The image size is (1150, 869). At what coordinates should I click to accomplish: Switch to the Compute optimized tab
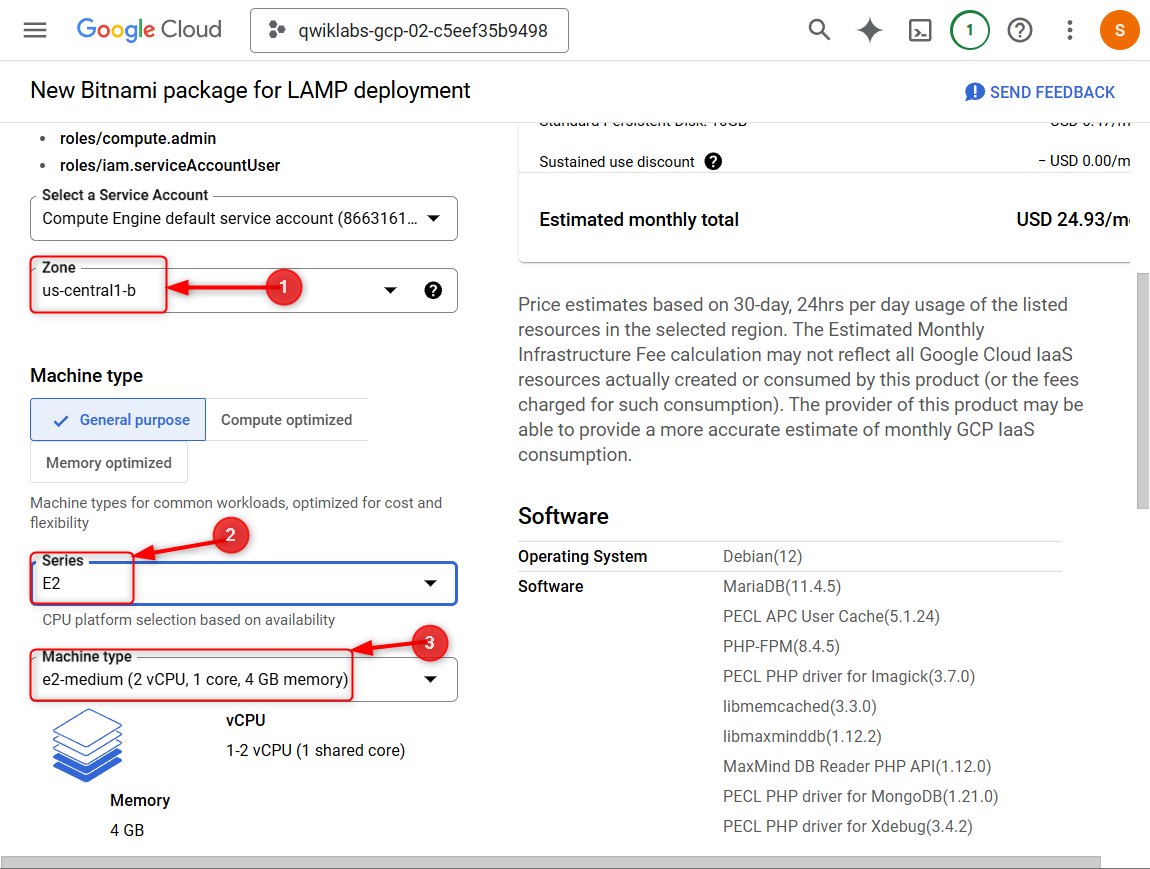[x=287, y=419]
